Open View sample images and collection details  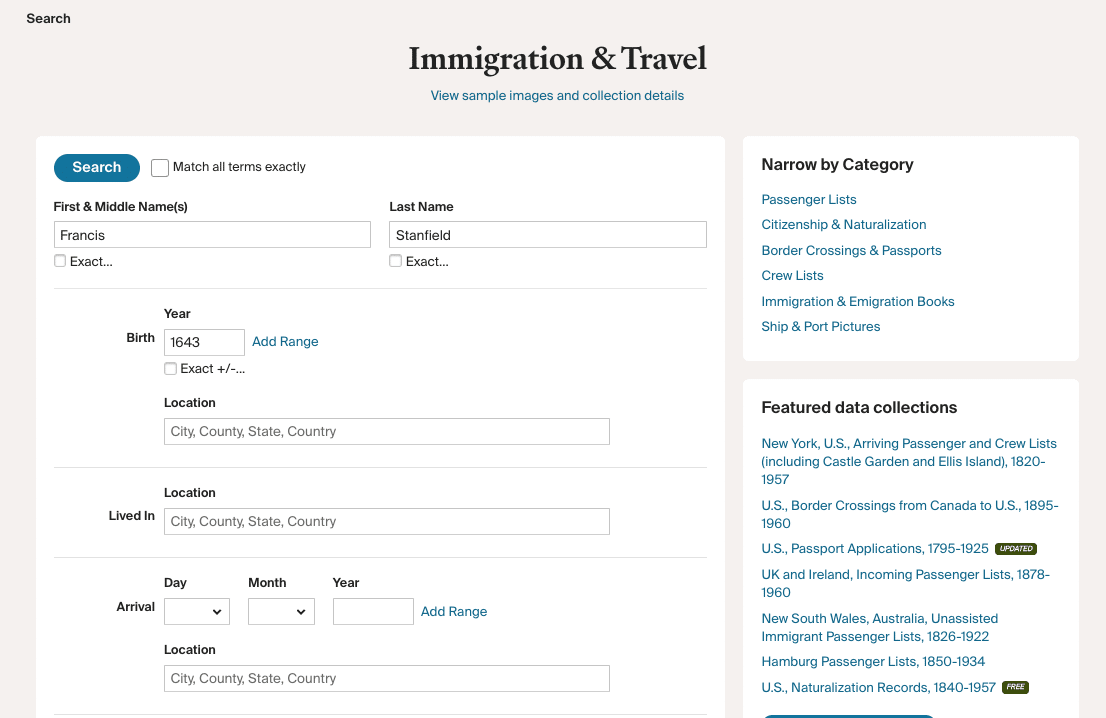(x=557, y=95)
